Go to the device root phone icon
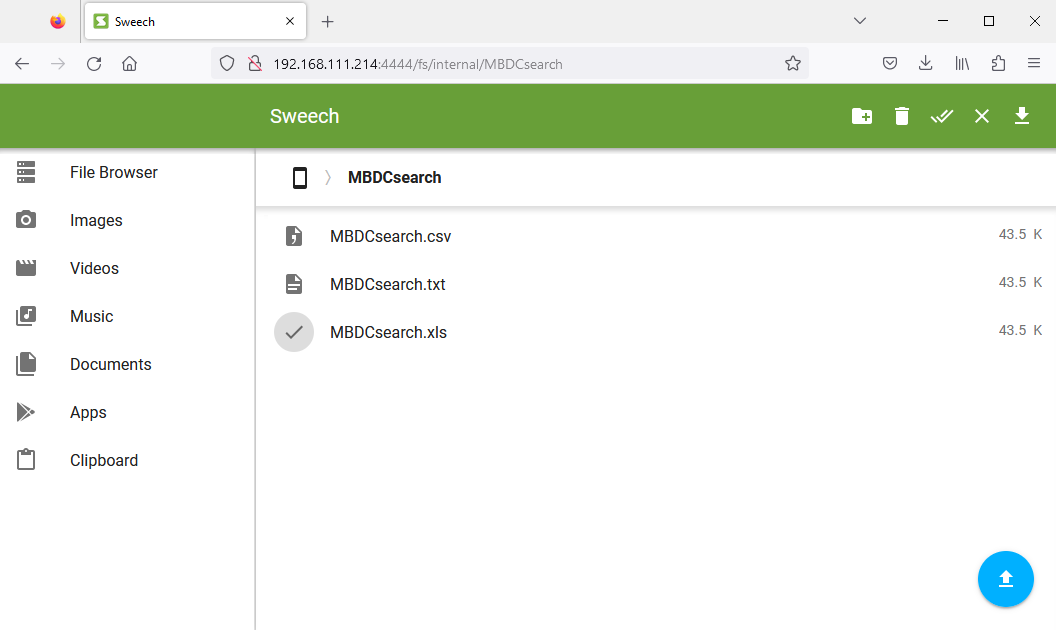This screenshot has width=1056, height=630. point(300,178)
